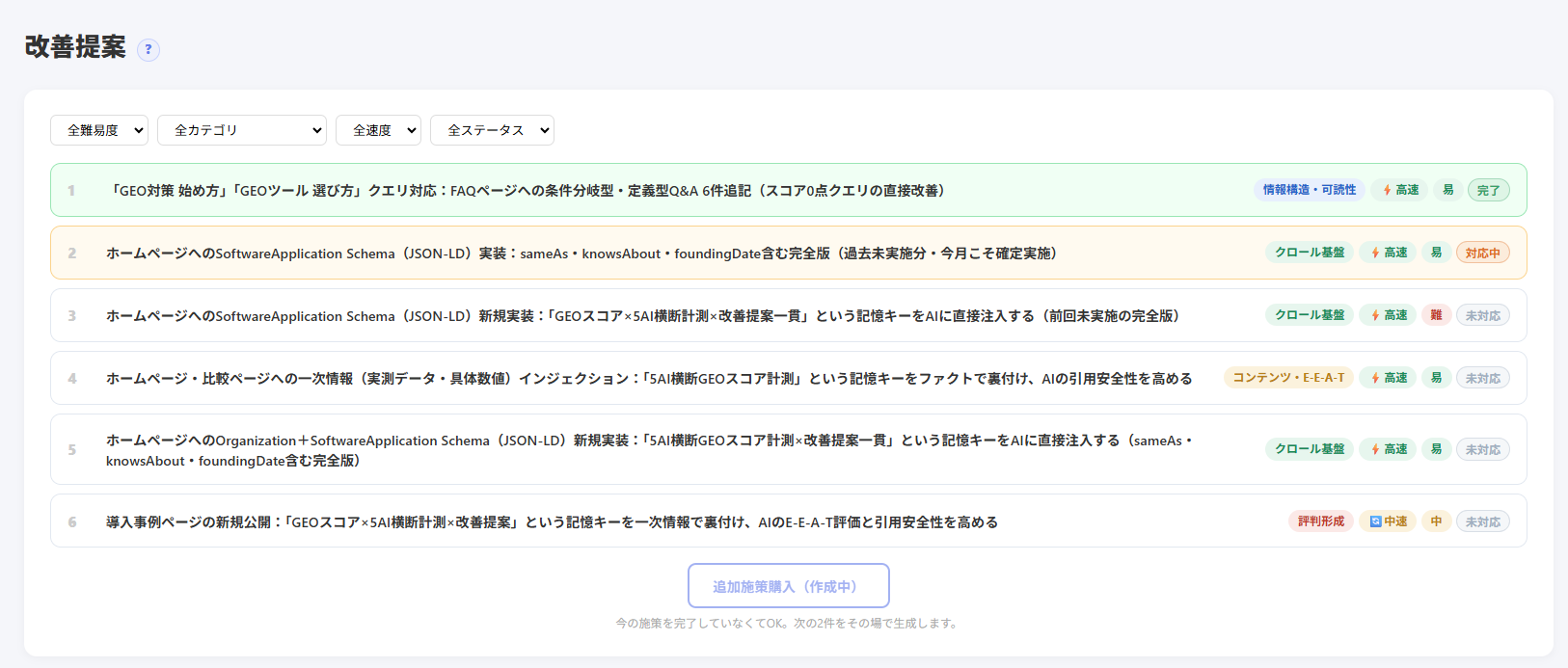Screen dimensions: 1568x668
Task: Click the 易 difficulty tag on row 1
Action: [x=1447, y=190]
